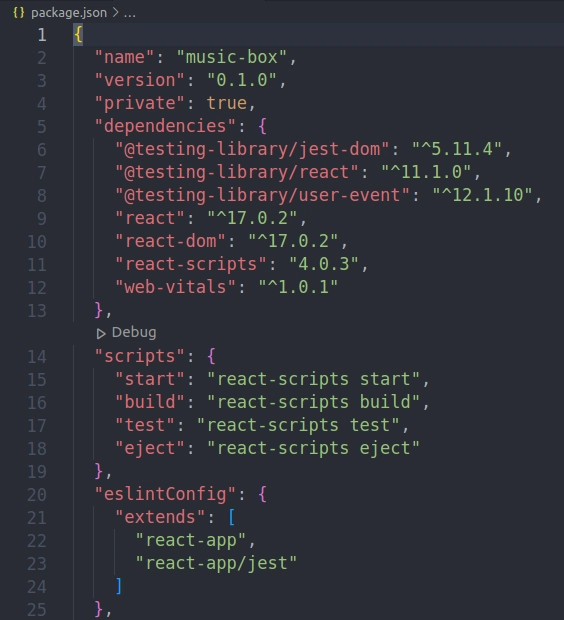Image resolution: width=564 pixels, height=620 pixels.
Task: Click the "eslintConfig" key
Action: click(x=165, y=495)
